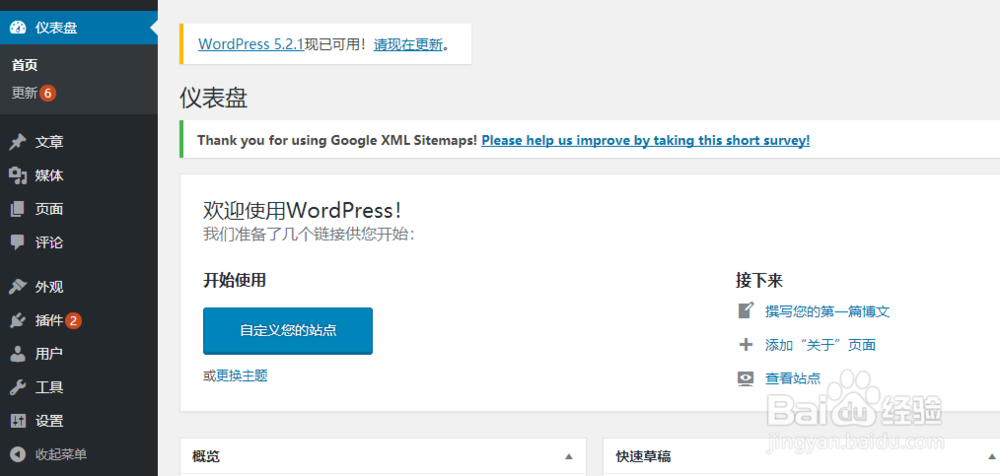Click the 添加“关于”页面 link

[x=820, y=345]
